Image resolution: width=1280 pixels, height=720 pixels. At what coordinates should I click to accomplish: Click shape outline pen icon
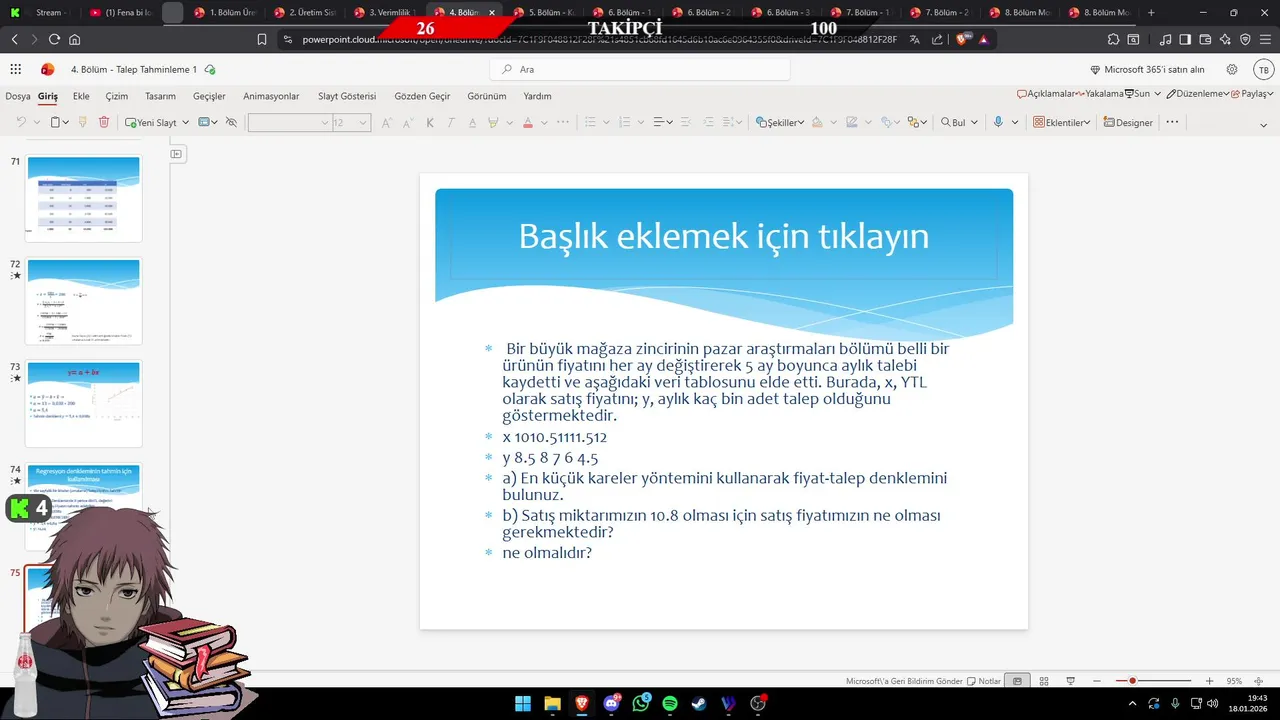pyautogui.click(x=851, y=122)
